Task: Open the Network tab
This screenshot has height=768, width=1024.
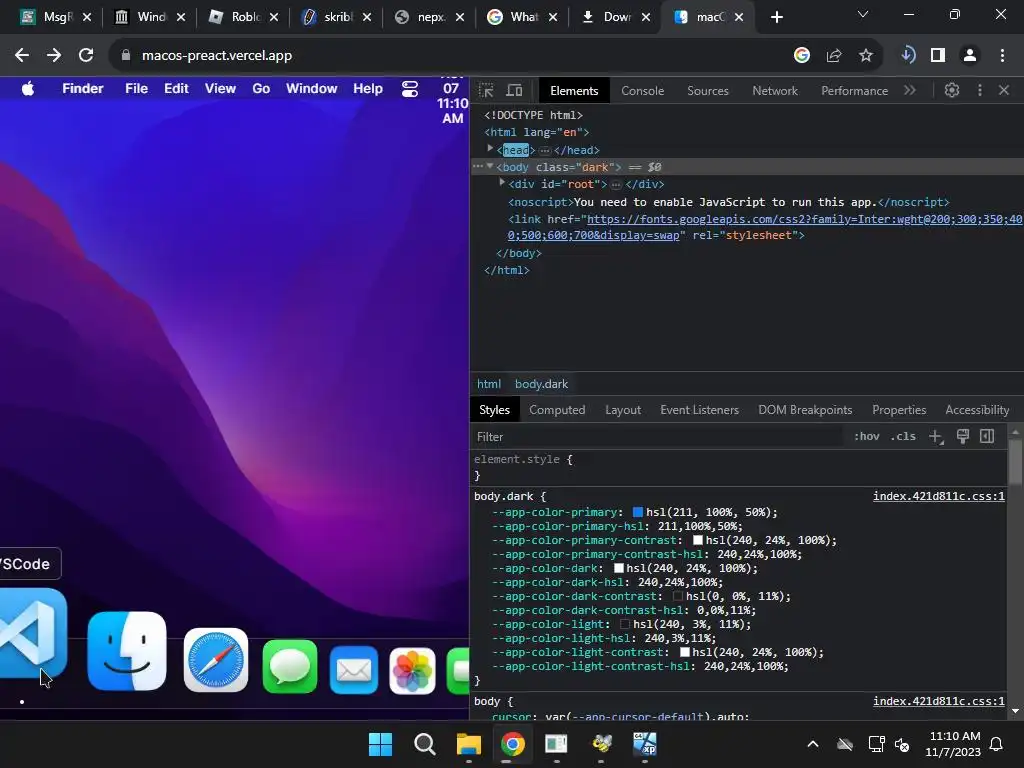Action: pos(775,91)
